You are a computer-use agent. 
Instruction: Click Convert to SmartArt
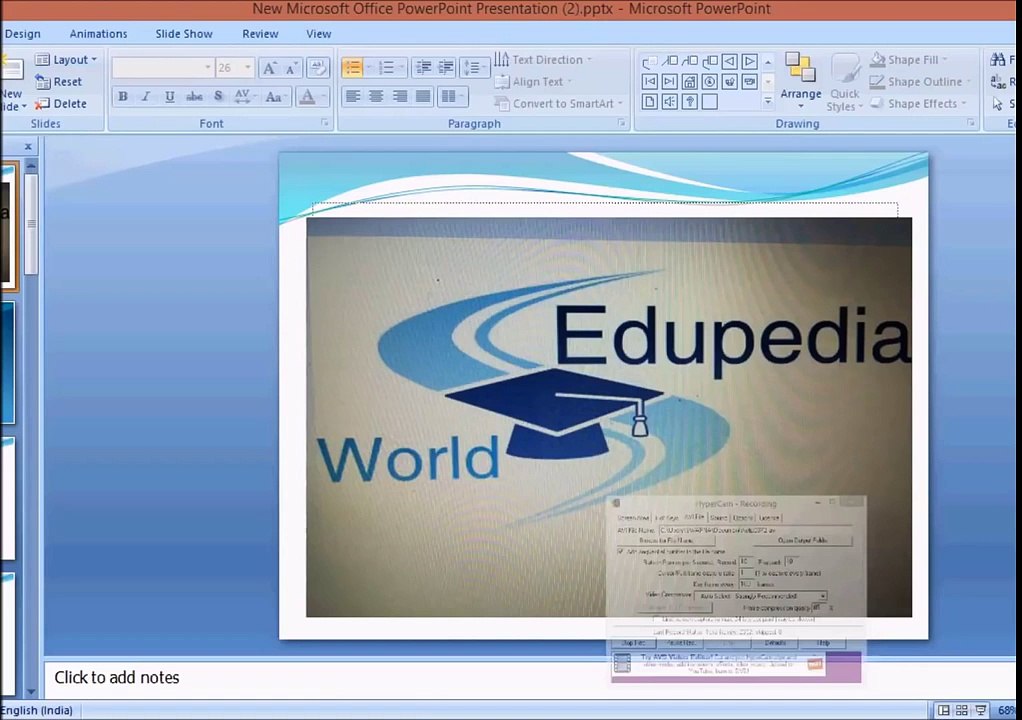[558, 104]
